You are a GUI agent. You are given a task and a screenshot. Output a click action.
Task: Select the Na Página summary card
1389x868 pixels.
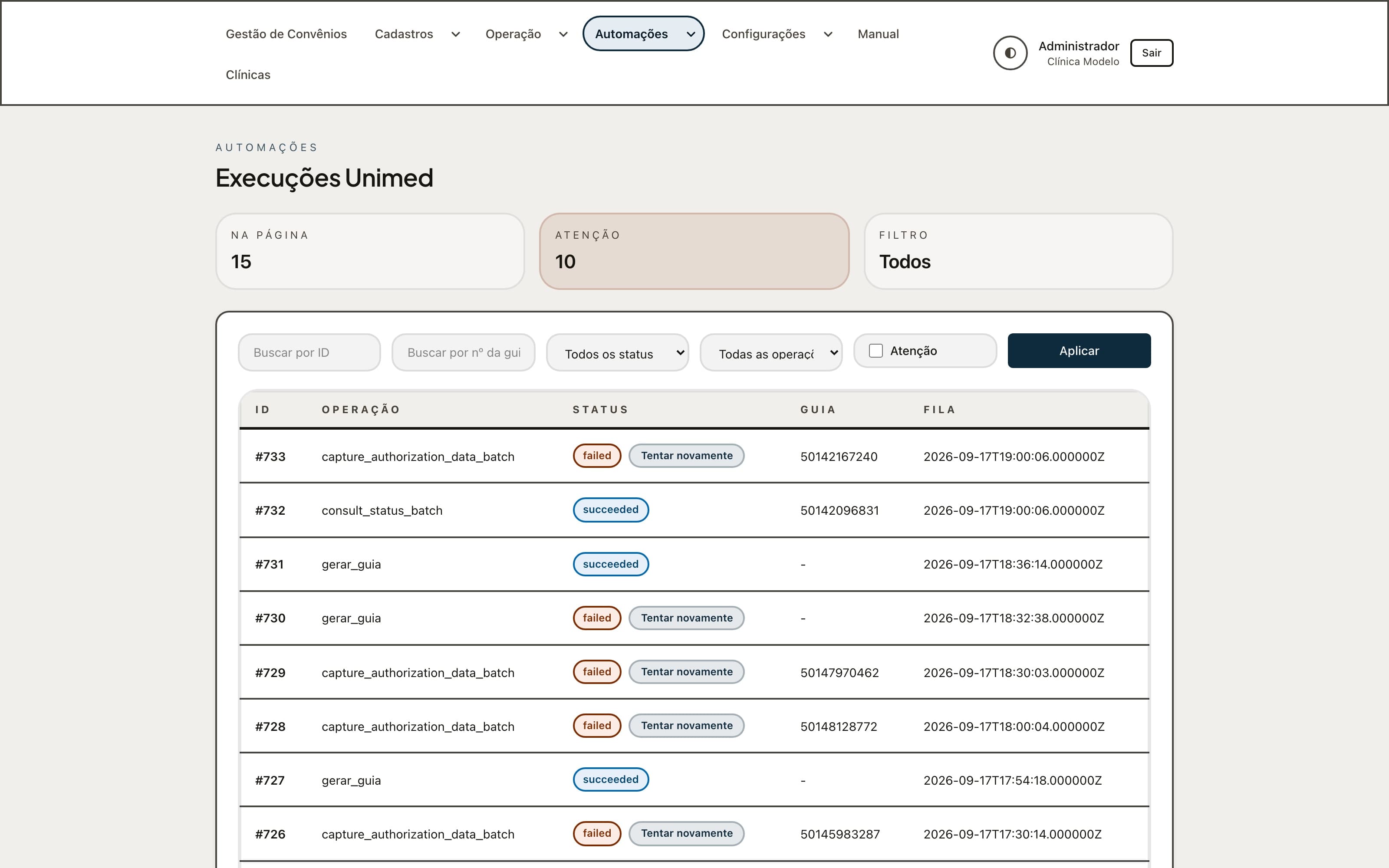pos(370,251)
